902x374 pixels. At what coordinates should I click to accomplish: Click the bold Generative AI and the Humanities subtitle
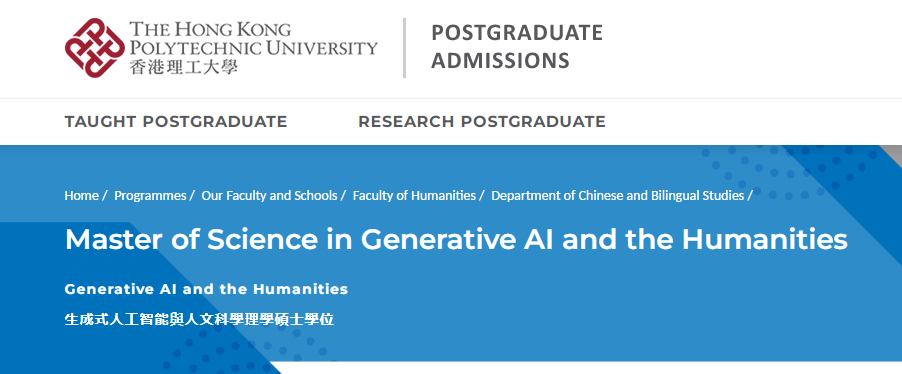tap(207, 289)
